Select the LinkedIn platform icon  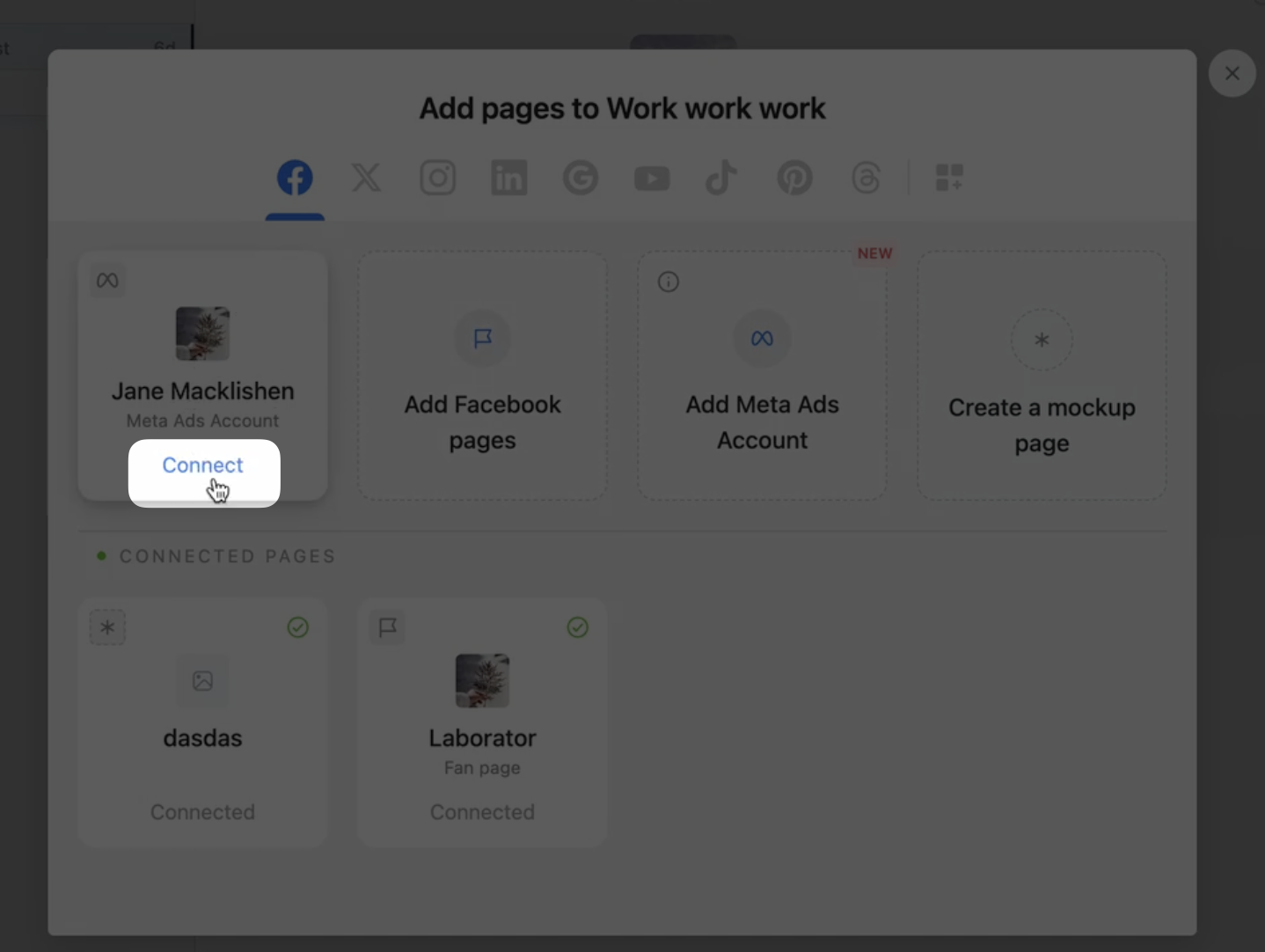coord(508,178)
